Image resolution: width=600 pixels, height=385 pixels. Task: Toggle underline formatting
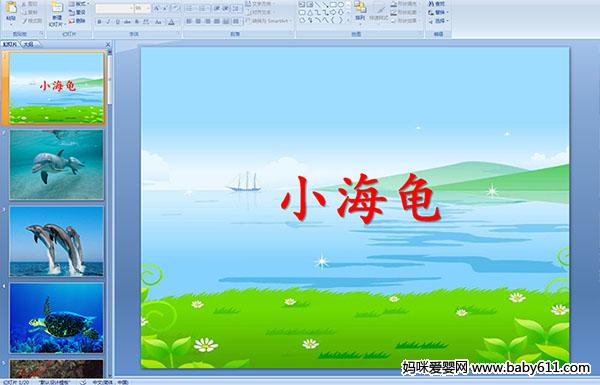(x=117, y=22)
